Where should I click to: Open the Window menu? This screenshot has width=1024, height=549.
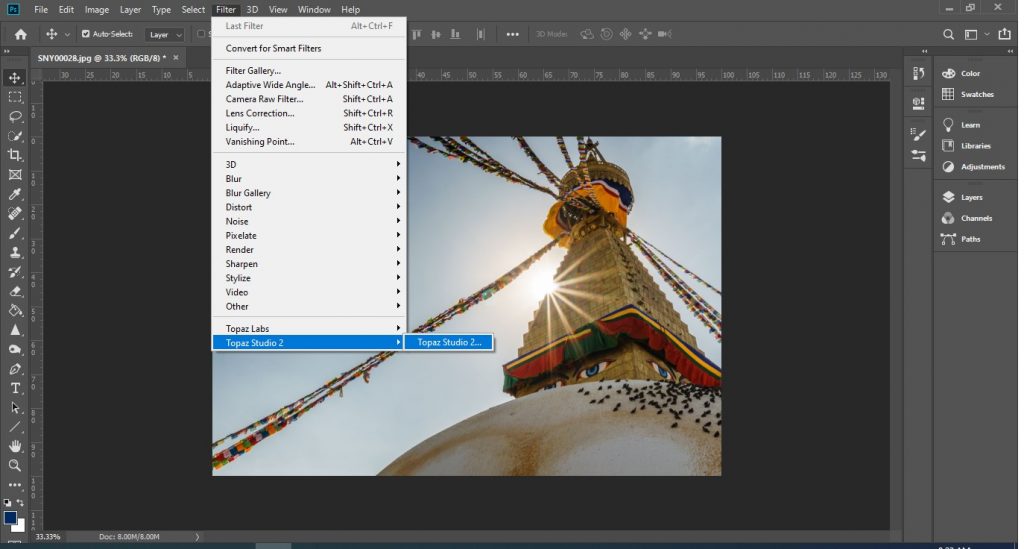point(314,10)
